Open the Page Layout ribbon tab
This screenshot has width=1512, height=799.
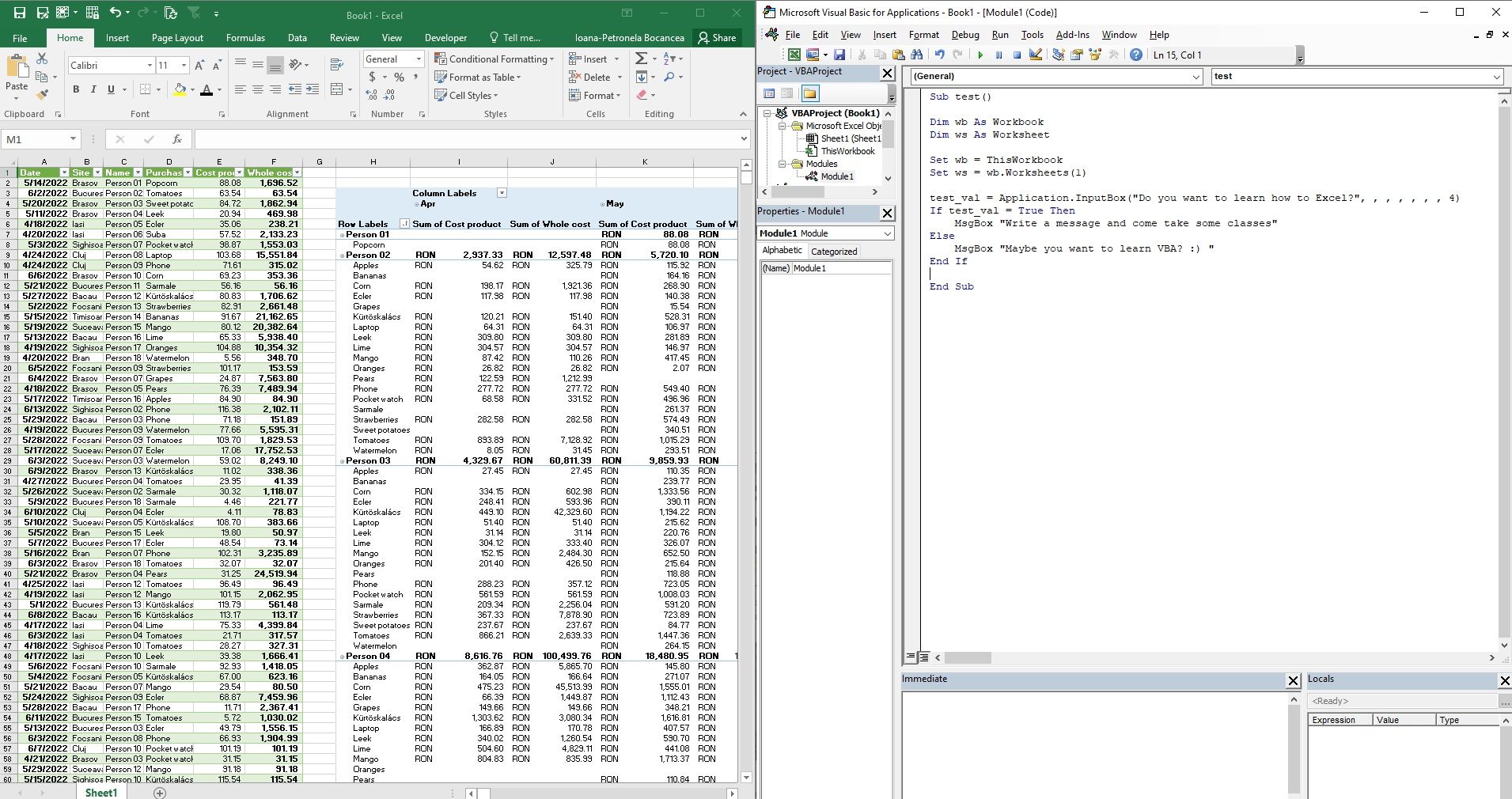[177, 38]
